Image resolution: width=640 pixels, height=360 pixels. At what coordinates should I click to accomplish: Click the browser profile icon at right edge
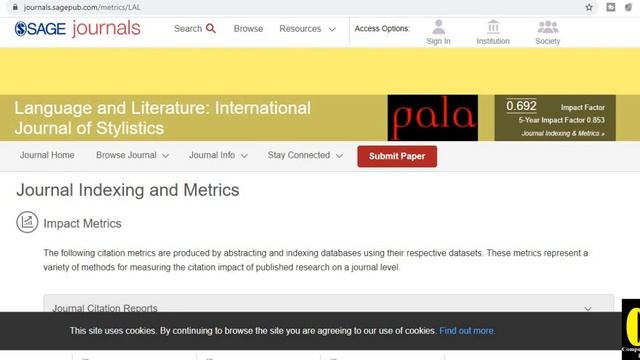pyautogui.click(x=629, y=7)
